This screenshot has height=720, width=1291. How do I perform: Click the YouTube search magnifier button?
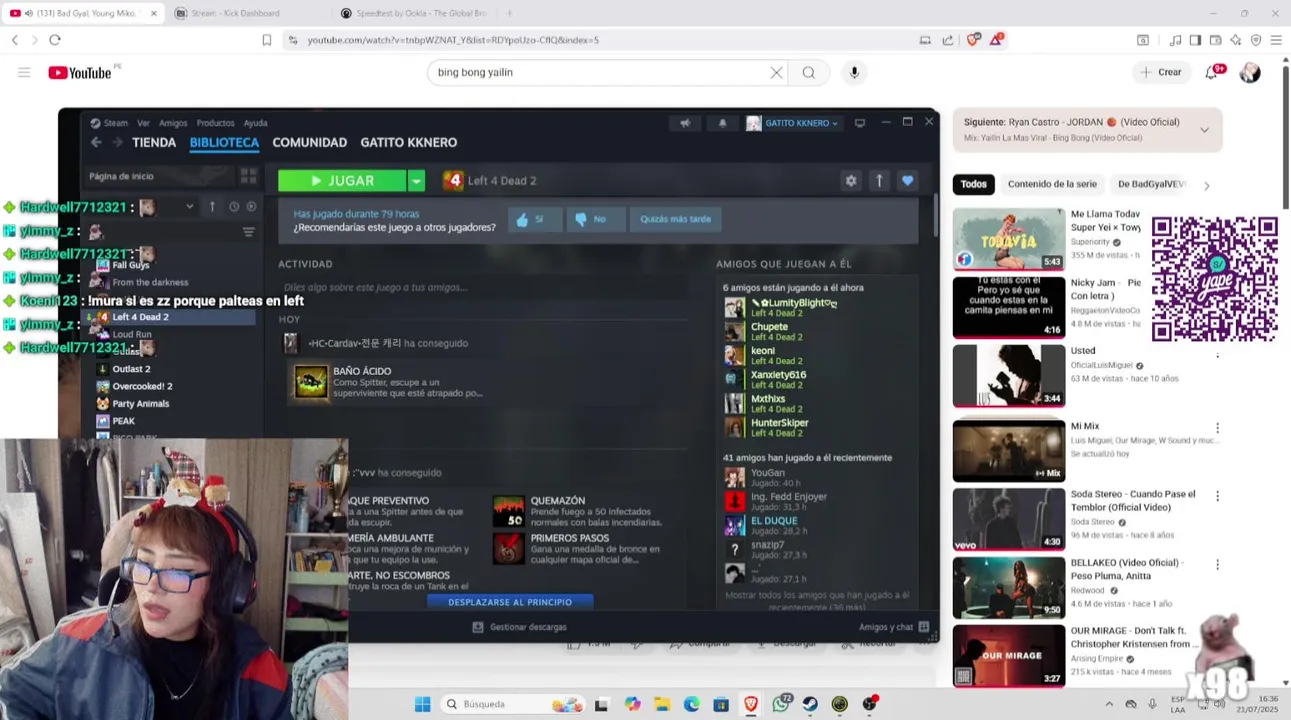click(x=809, y=72)
